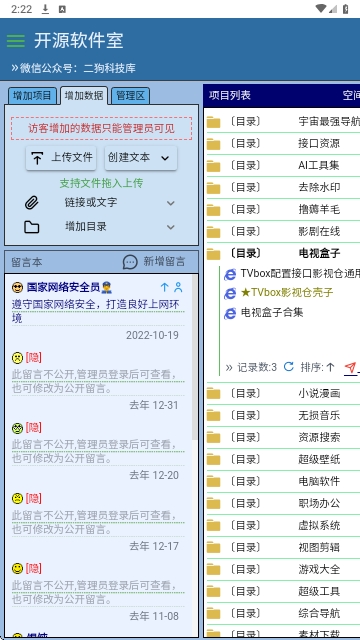Expand the 增加目录 section chevron
The image size is (360, 640).
coord(171,227)
